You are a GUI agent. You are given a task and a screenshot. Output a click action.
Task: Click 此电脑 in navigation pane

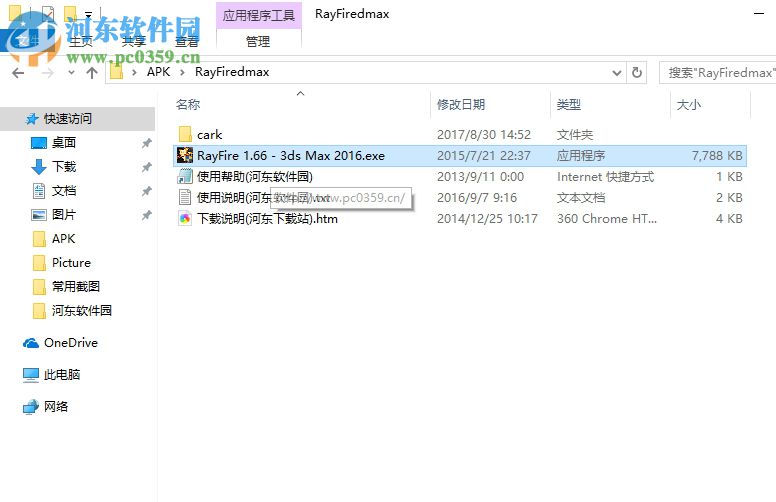point(62,374)
